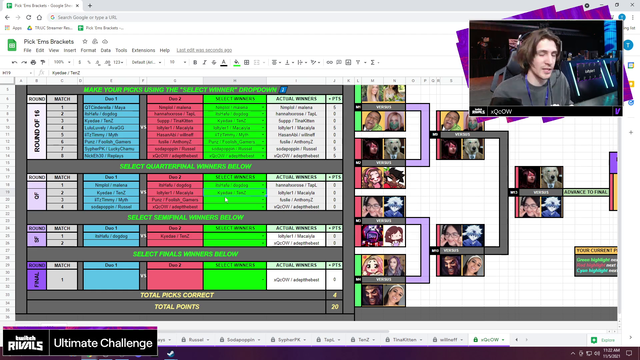
Task: Toggle strikethrough formatting
Action: [214, 62]
